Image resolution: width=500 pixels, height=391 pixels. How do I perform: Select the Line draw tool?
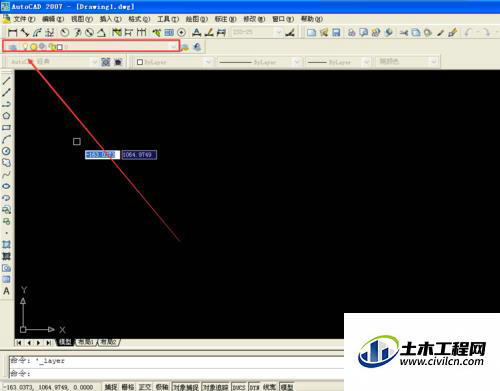click(x=6, y=80)
